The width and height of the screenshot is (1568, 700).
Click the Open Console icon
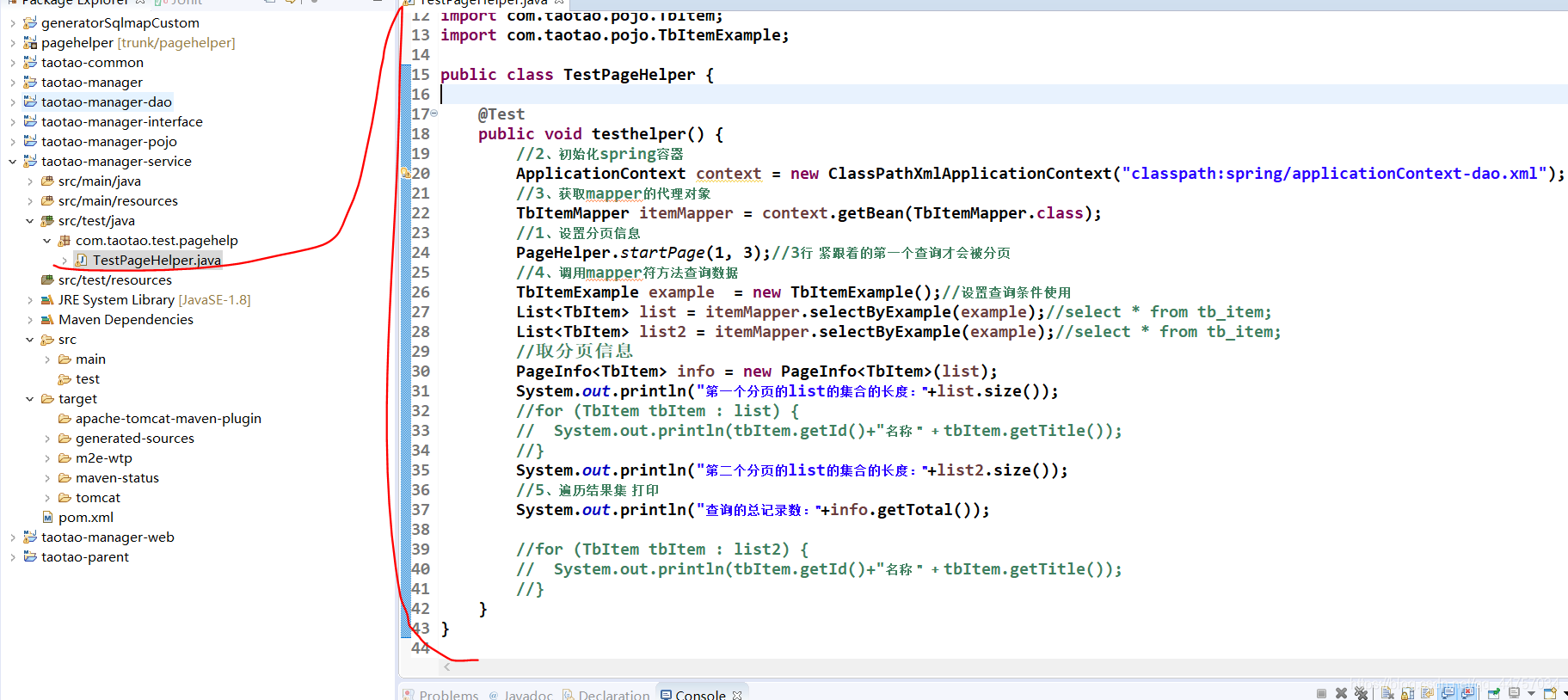pos(1550,693)
